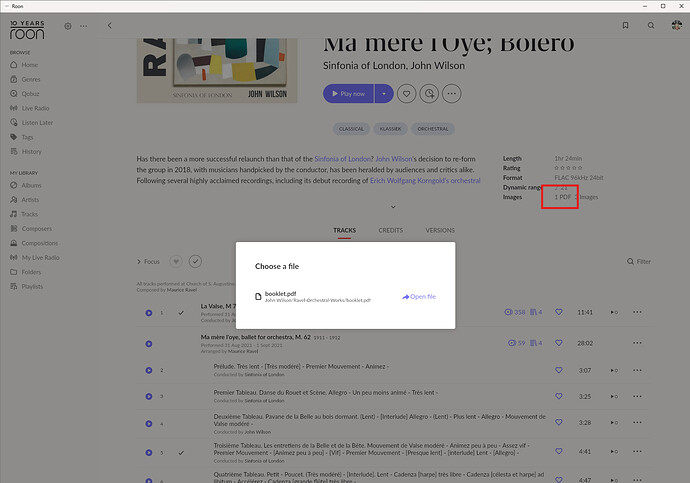690x483 pixels.
Task: Open Listen Later in sidebar
Action: point(31,123)
